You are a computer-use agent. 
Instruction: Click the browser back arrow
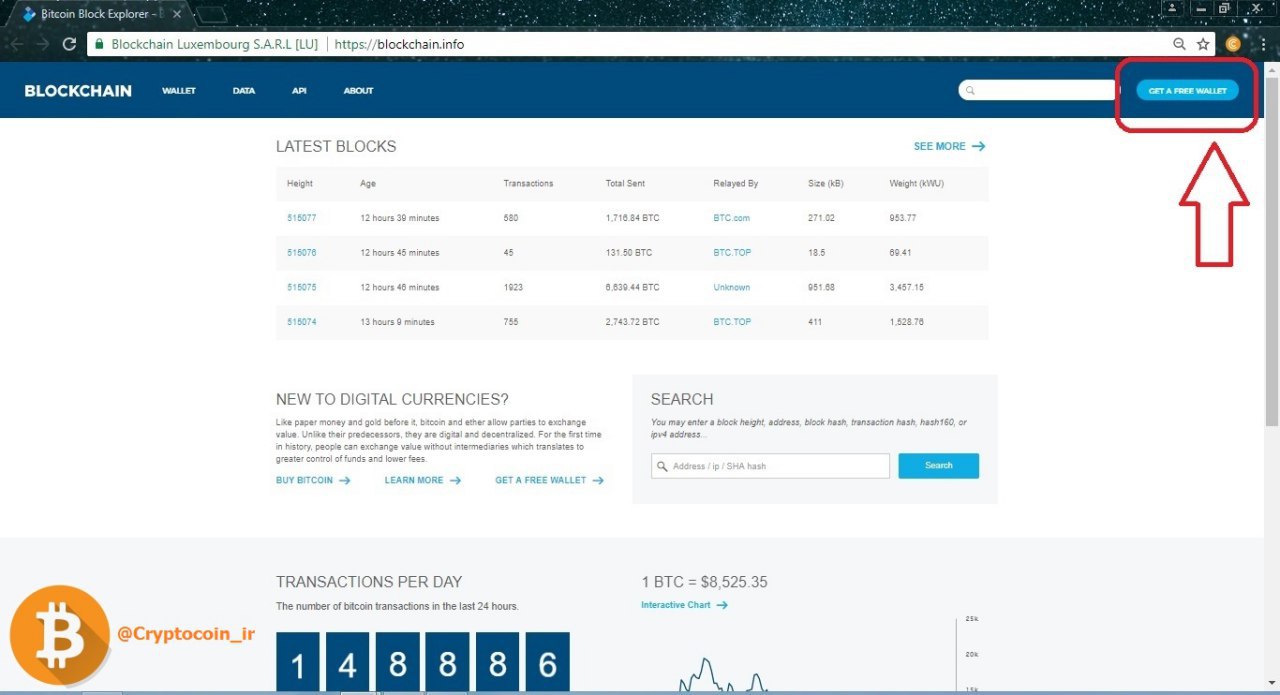(x=16, y=44)
